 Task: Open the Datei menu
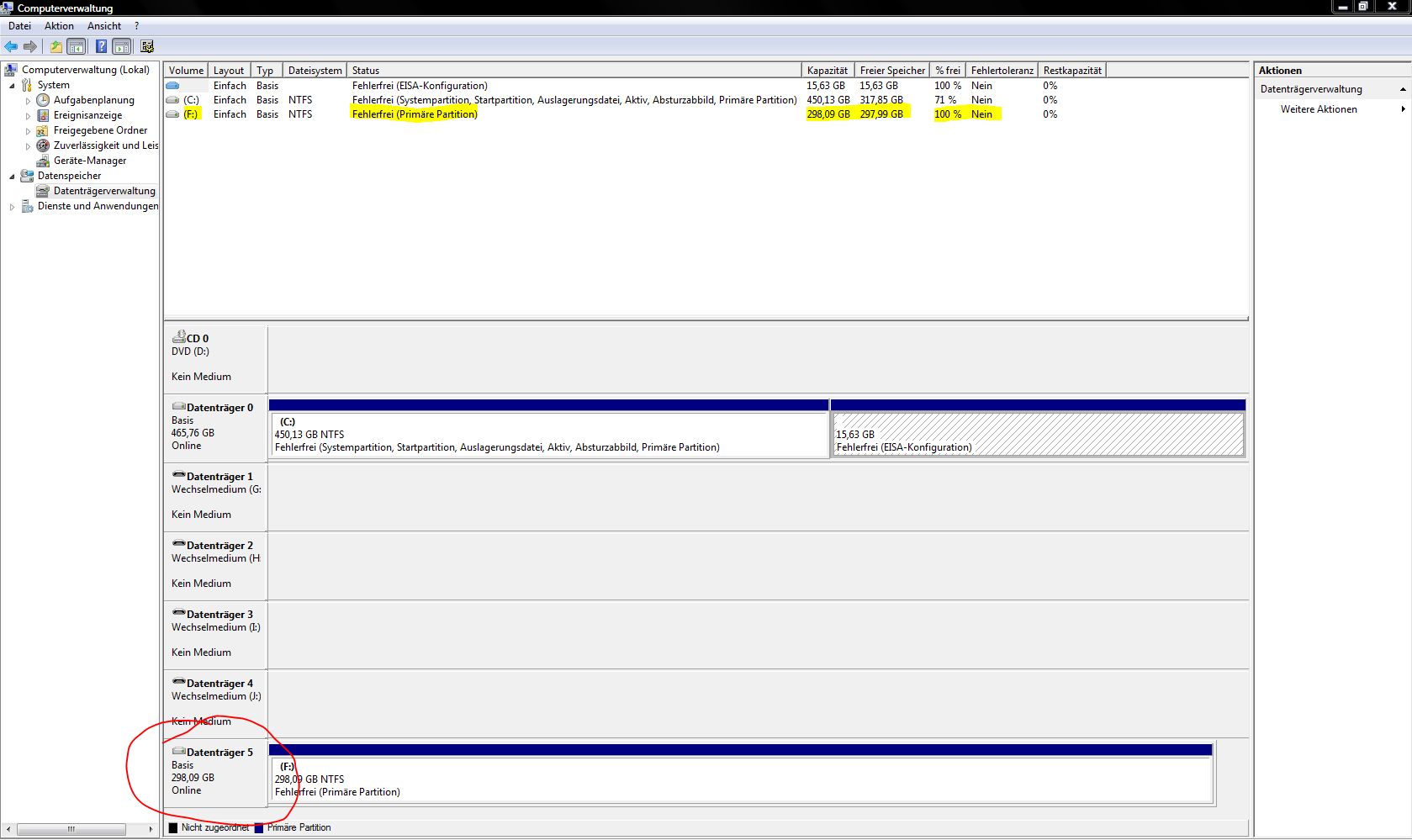[19, 26]
